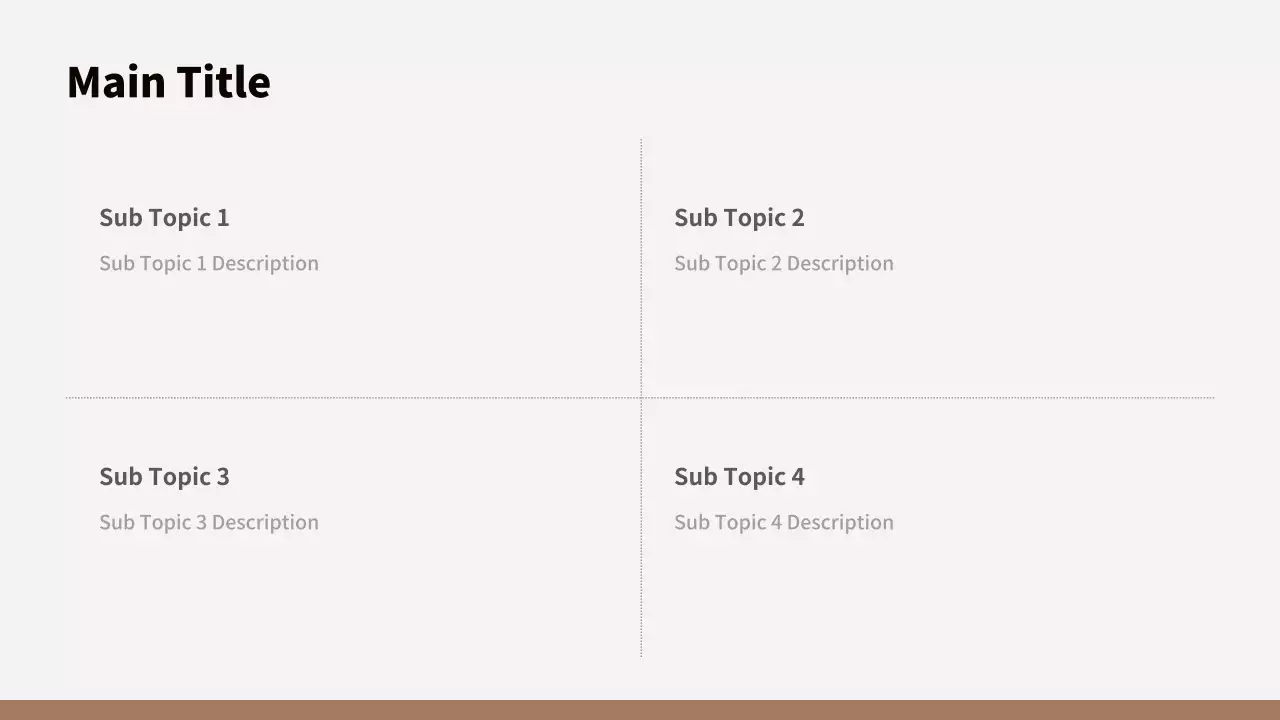1280x720 pixels.
Task: Click the "Main Title" heading text
Action: tap(168, 82)
